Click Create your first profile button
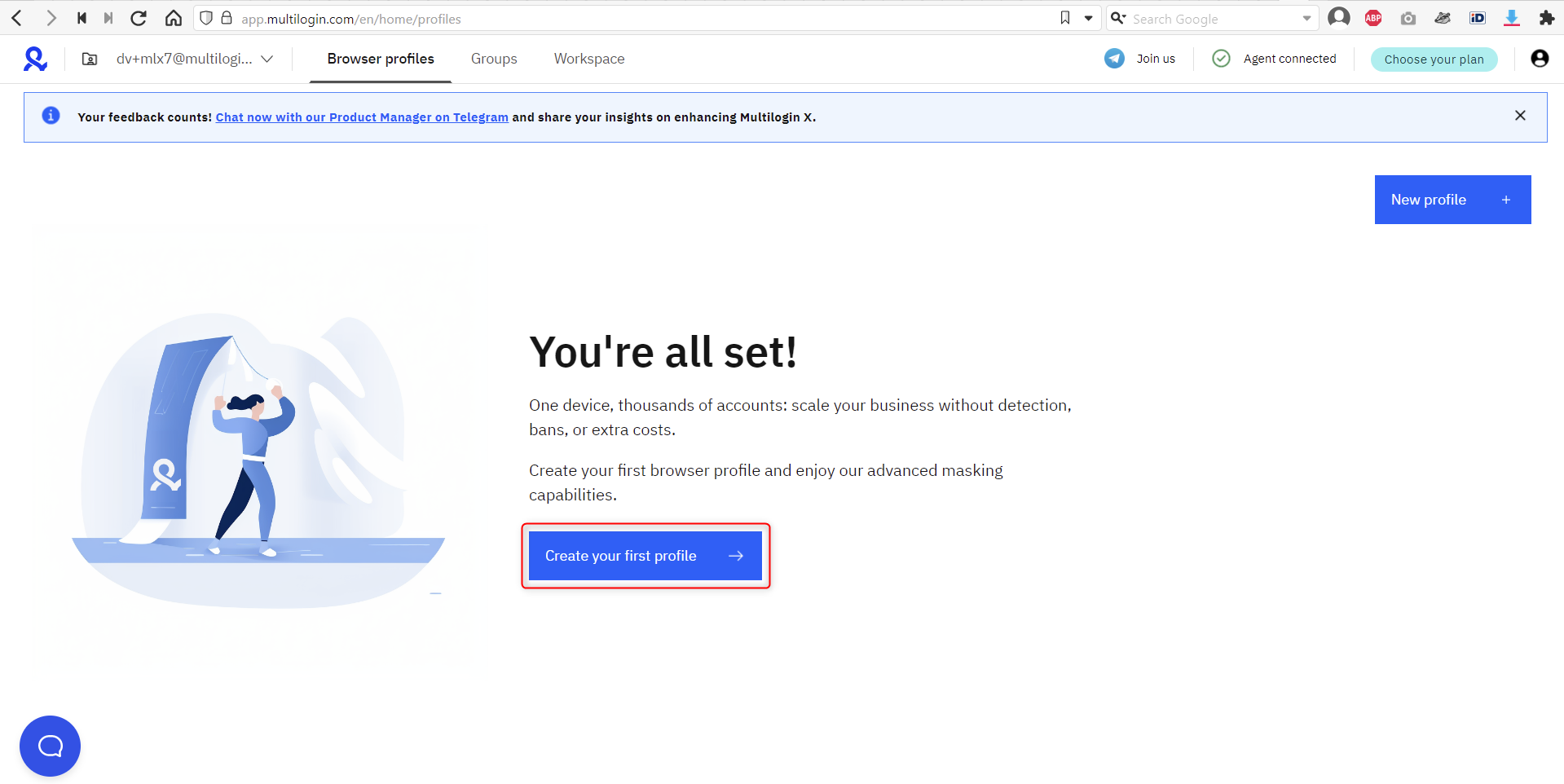 (x=645, y=556)
